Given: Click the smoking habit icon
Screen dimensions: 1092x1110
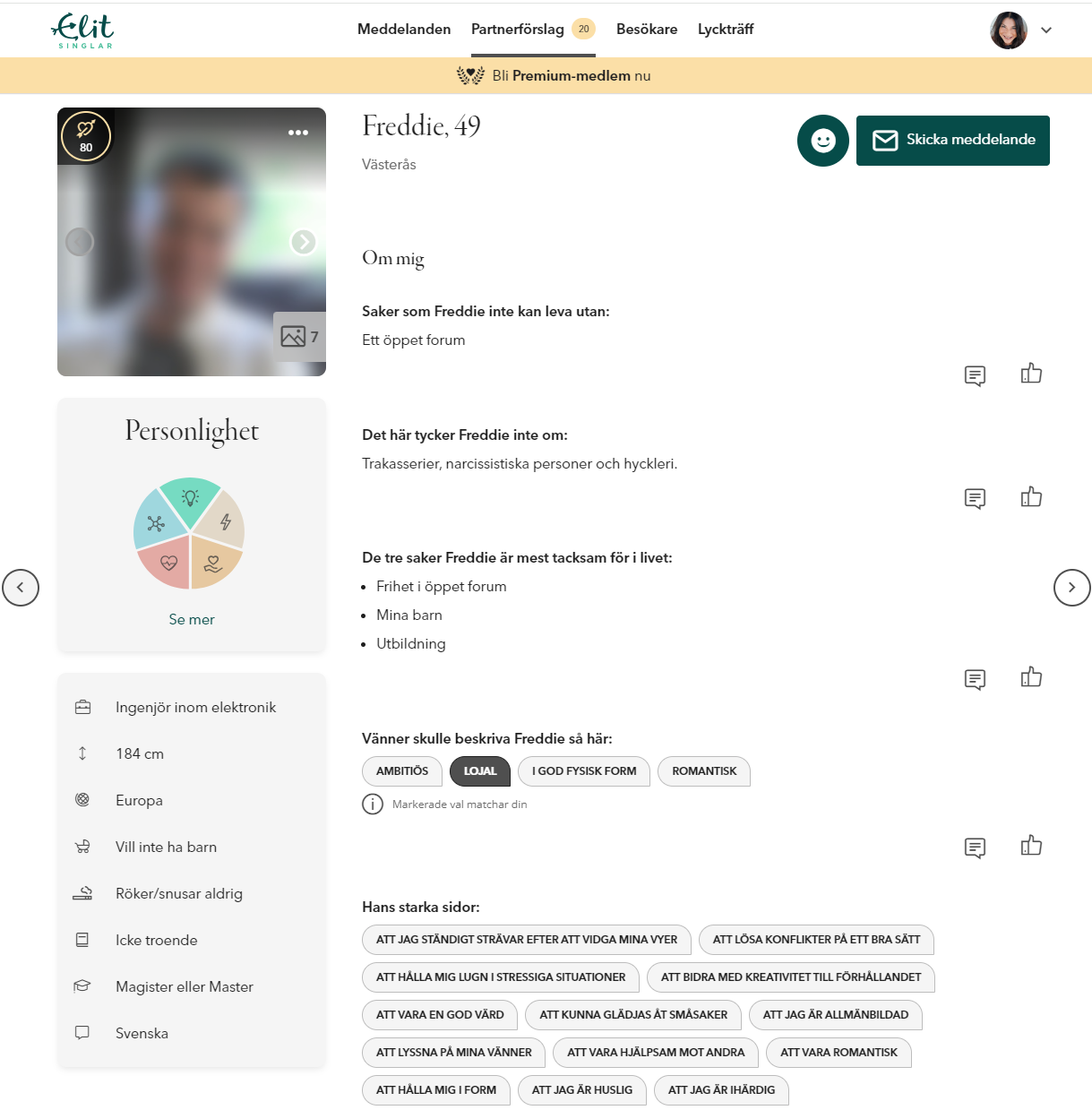Looking at the screenshot, I should [x=82, y=893].
